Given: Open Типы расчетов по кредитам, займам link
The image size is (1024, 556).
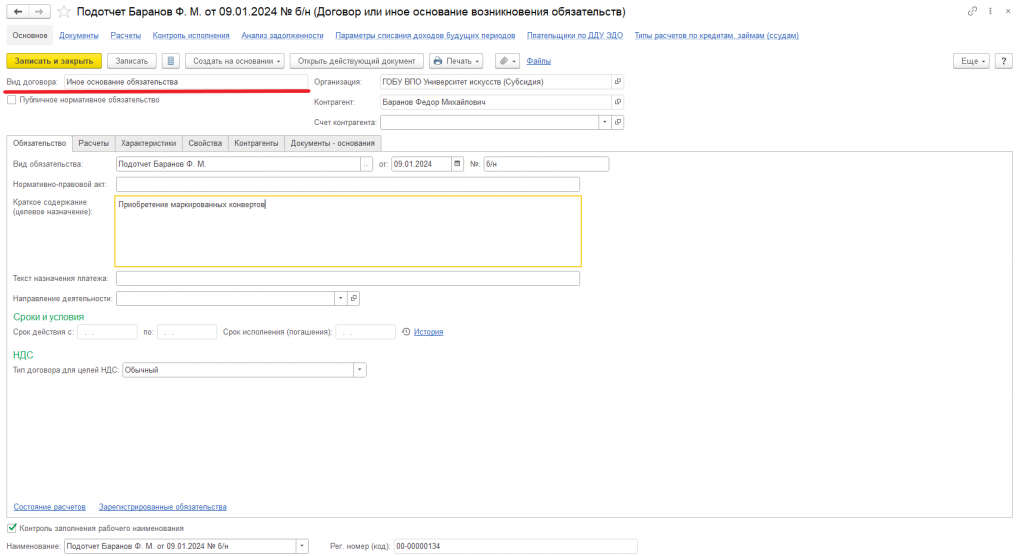Looking at the screenshot, I should coord(716,35).
